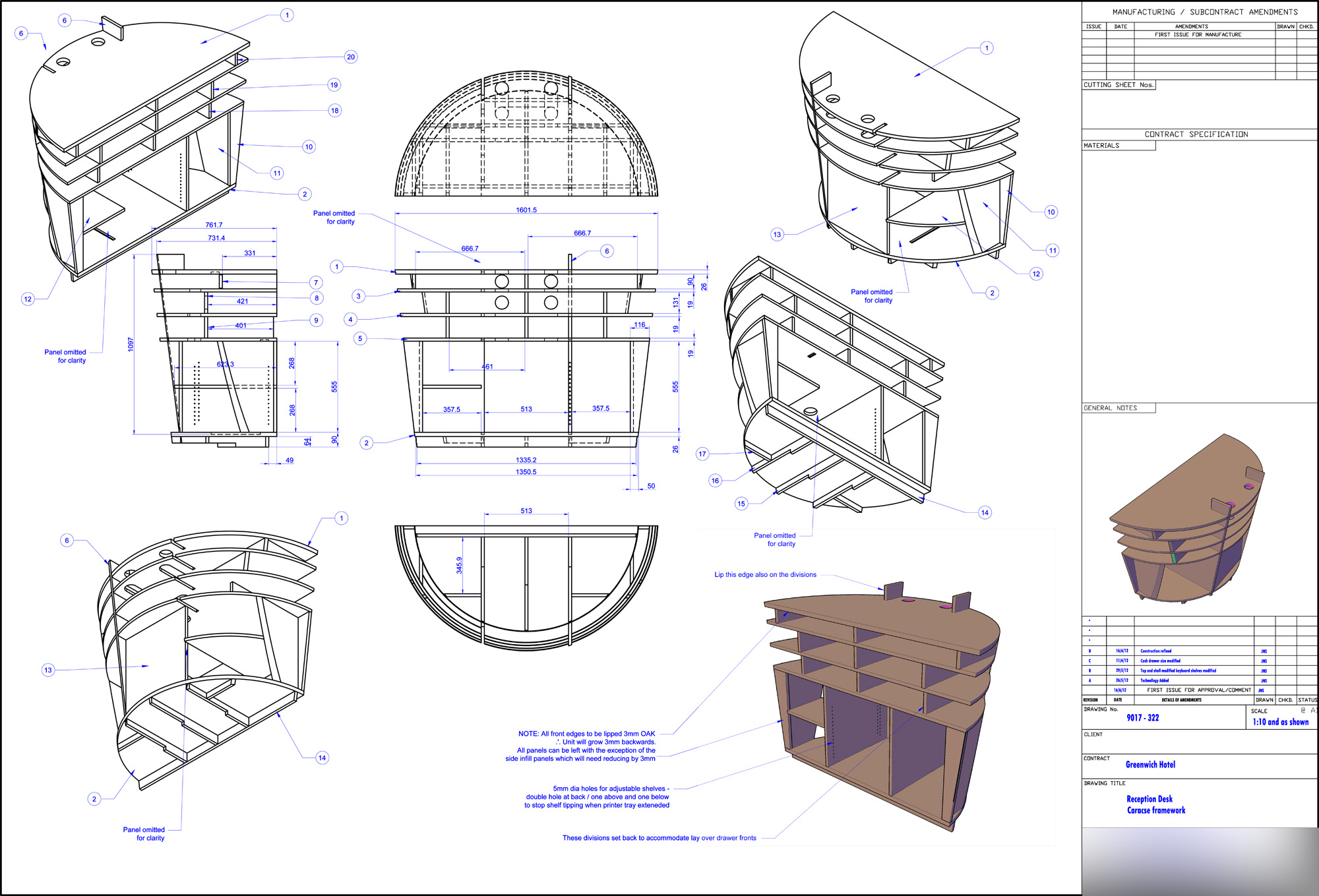Image resolution: width=1319 pixels, height=896 pixels.
Task: Click balloon number 20 callout
Action: tap(351, 57)
